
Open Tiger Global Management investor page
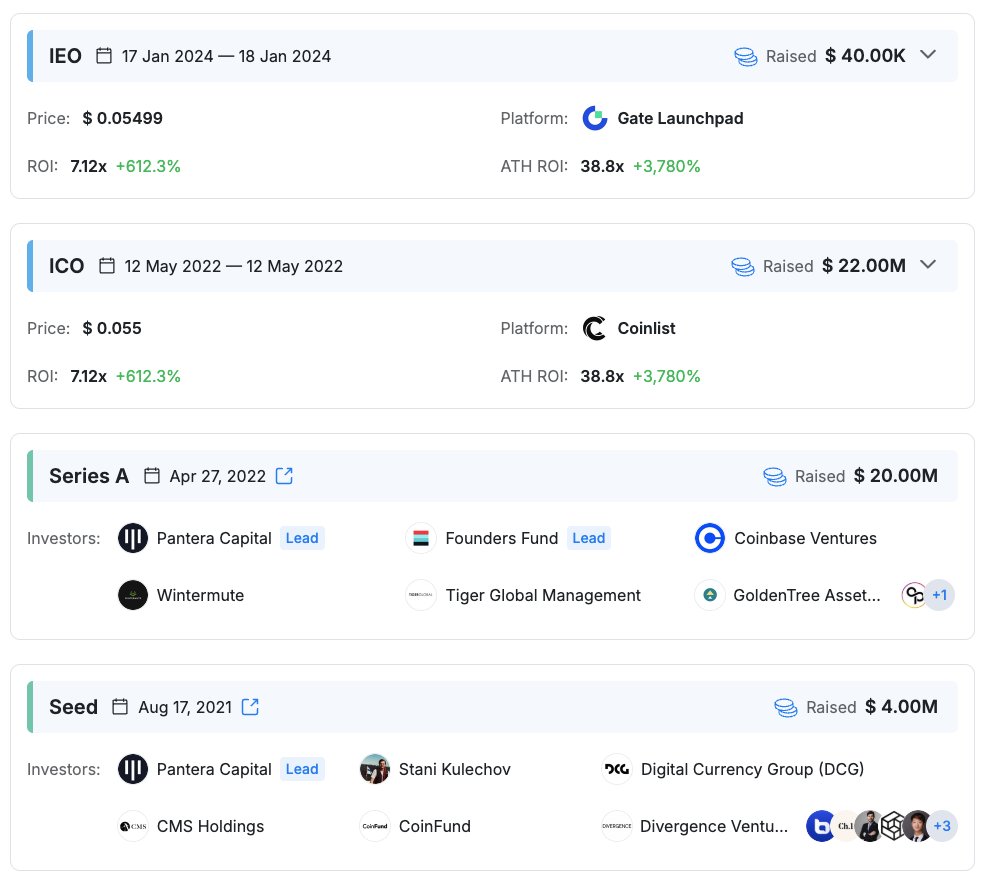point(543,595)
